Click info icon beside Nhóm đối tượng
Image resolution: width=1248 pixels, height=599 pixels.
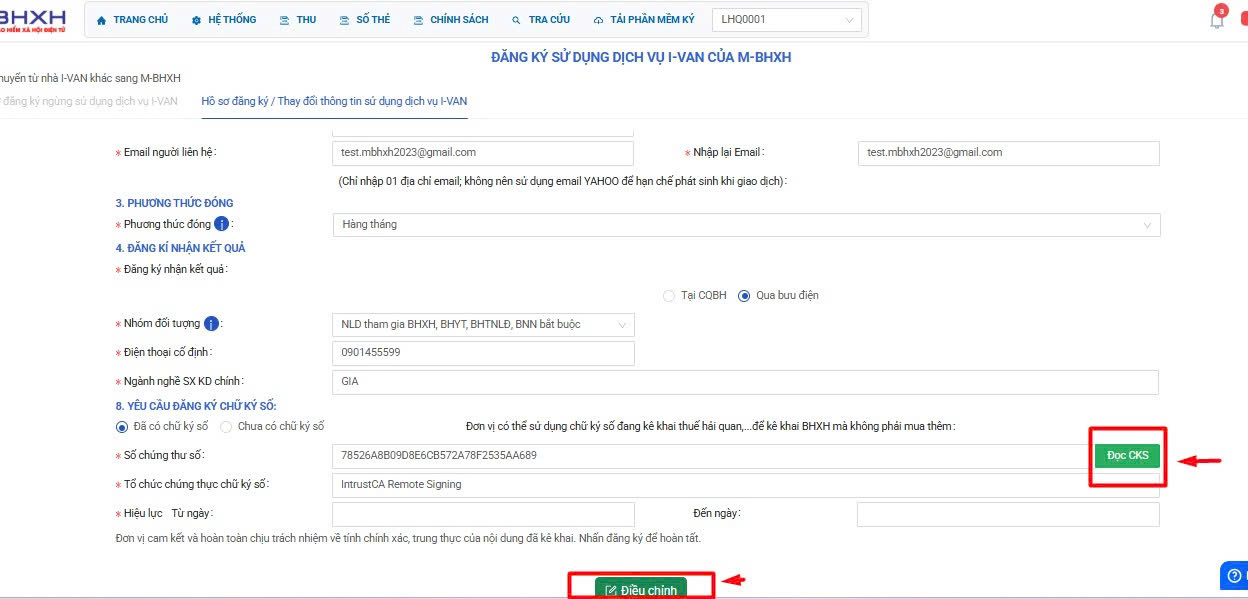pyautogui.click(x=211, y=324)
